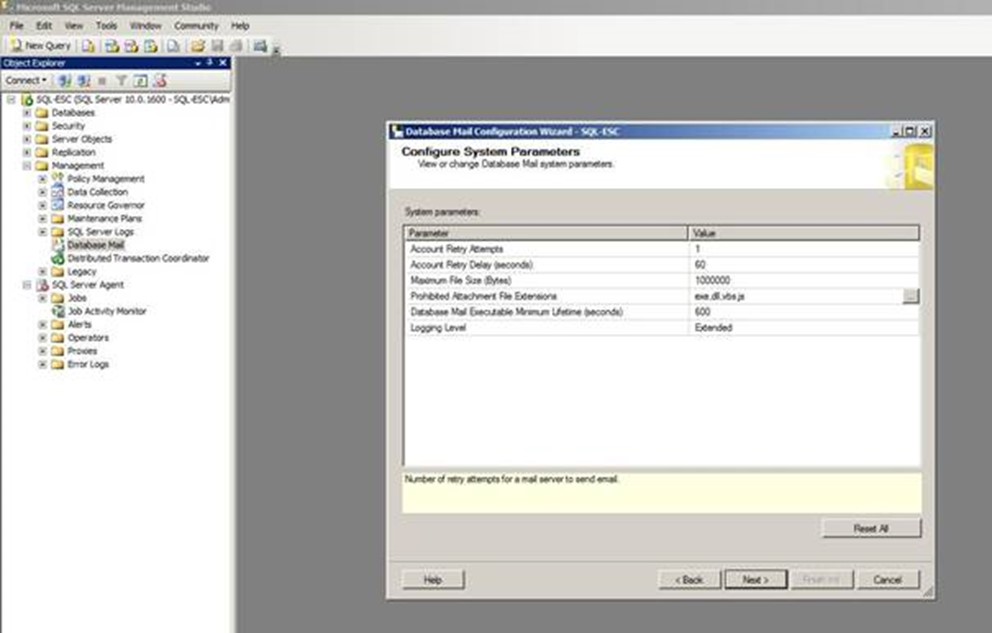Select the Resource Governor icon
The image size is (992, 633).
[58, 205]
